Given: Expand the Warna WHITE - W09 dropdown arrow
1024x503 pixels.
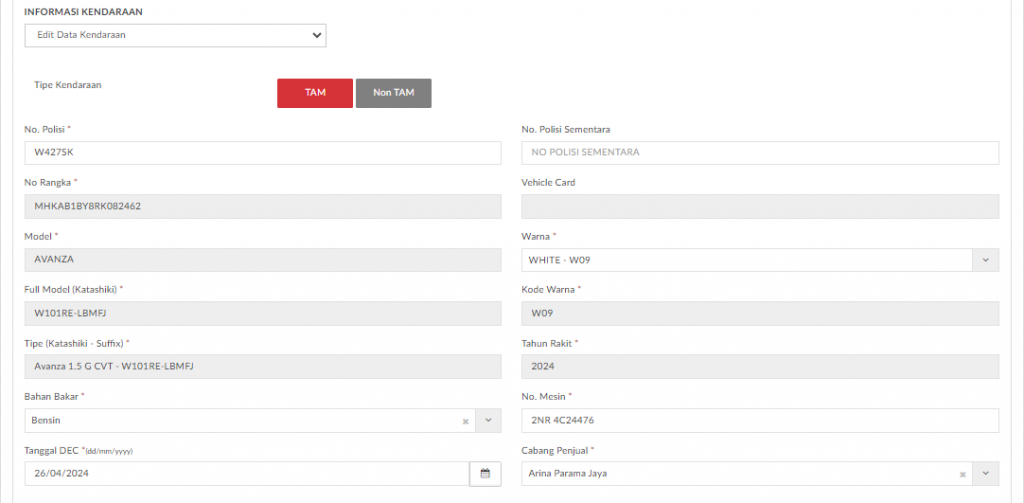Looking at the screenshot, I should point(985,260).
